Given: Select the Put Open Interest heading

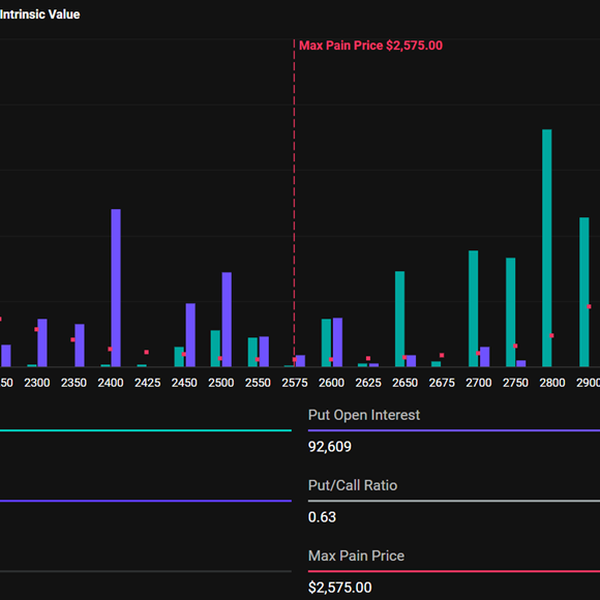Looking at the screenshot, I should [x=364, y=415].
